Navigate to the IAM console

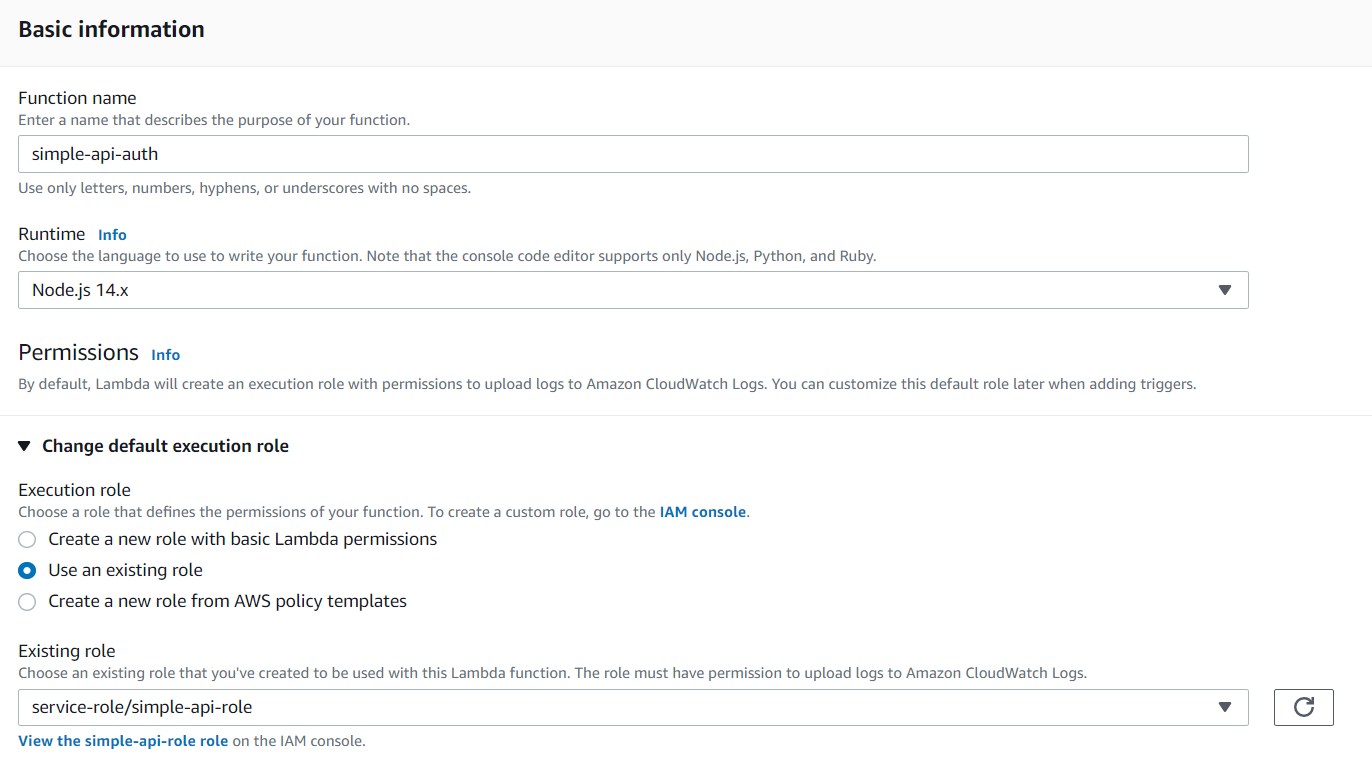pyautogui.click(x=703, y=511)
